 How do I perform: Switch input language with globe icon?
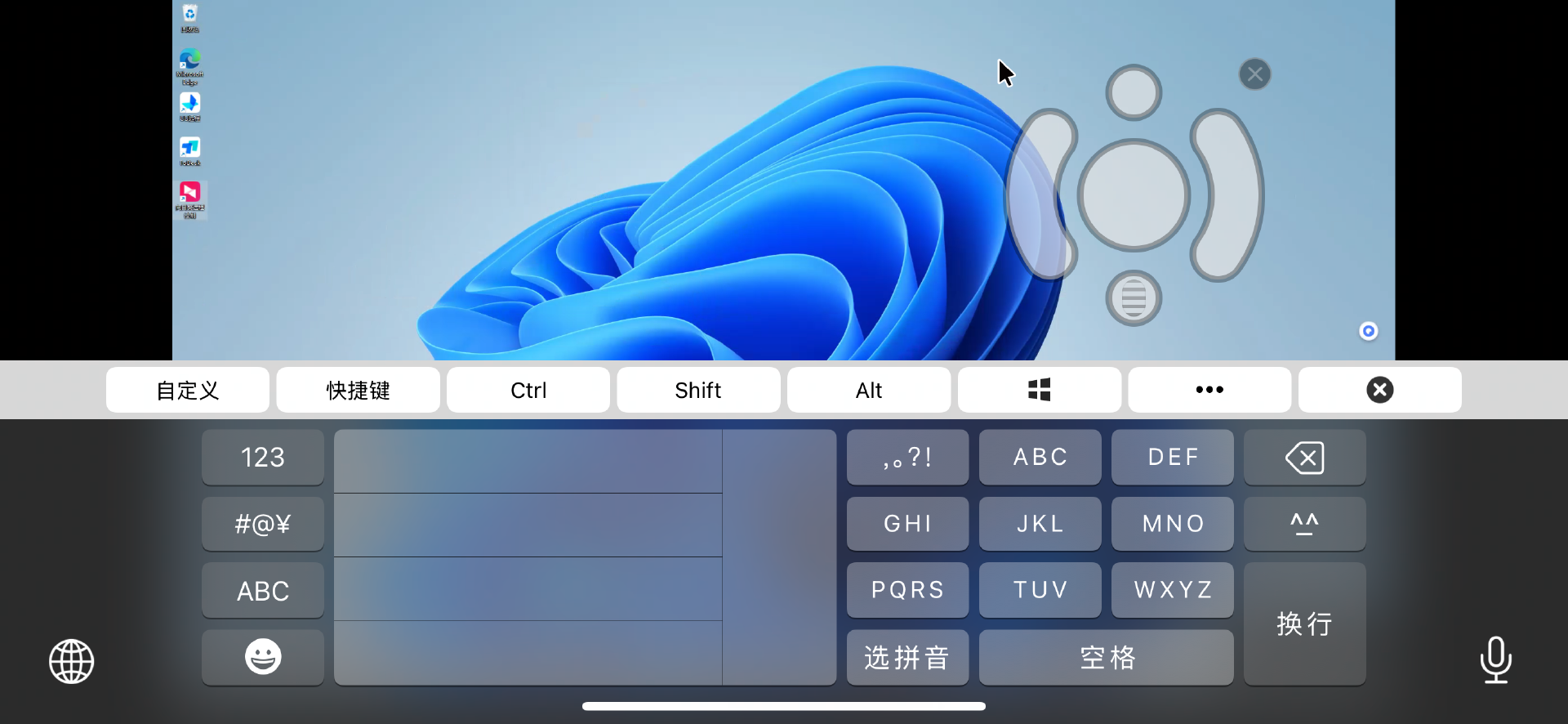tap(72, 661)
